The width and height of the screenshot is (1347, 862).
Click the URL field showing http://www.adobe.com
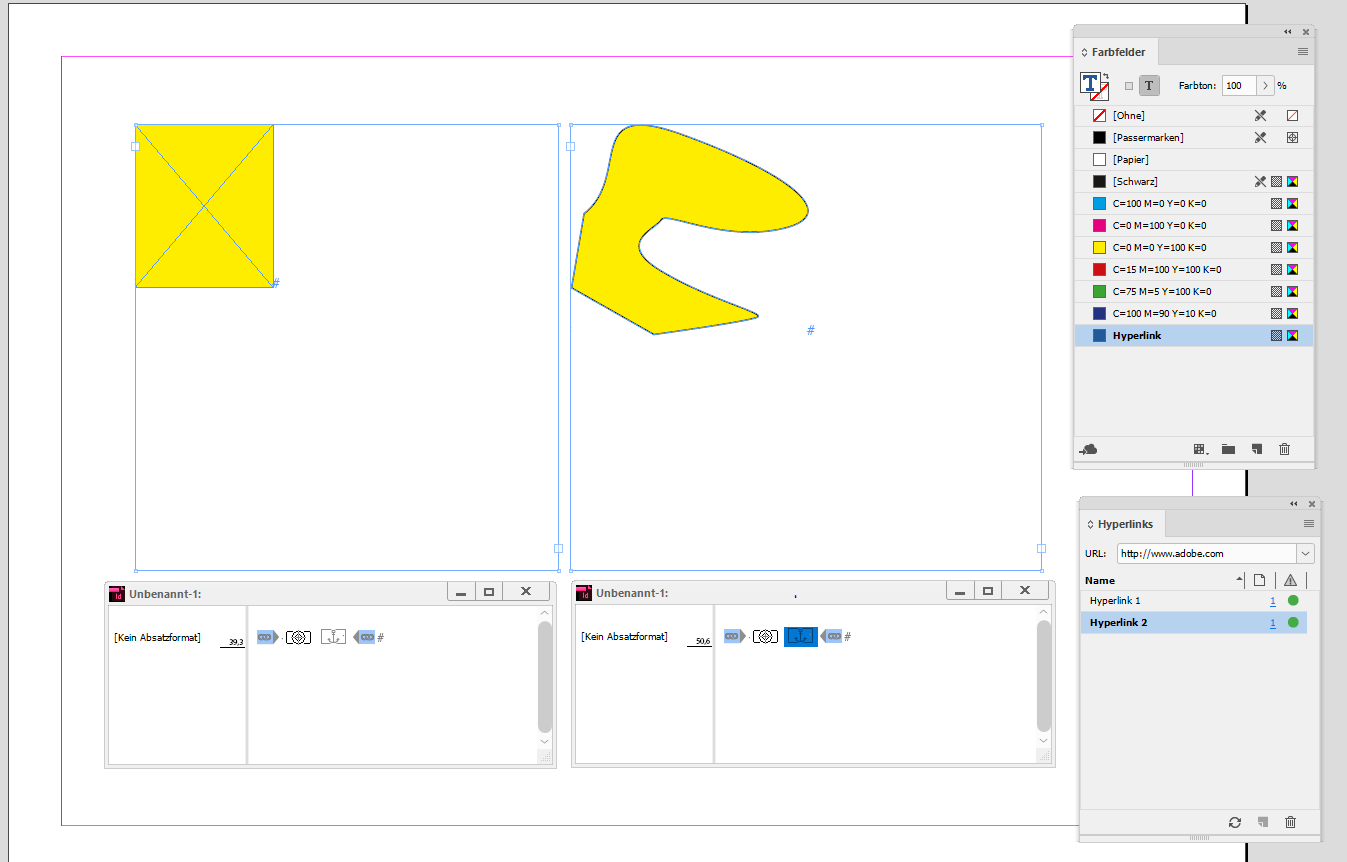[x=1206, y=553]
